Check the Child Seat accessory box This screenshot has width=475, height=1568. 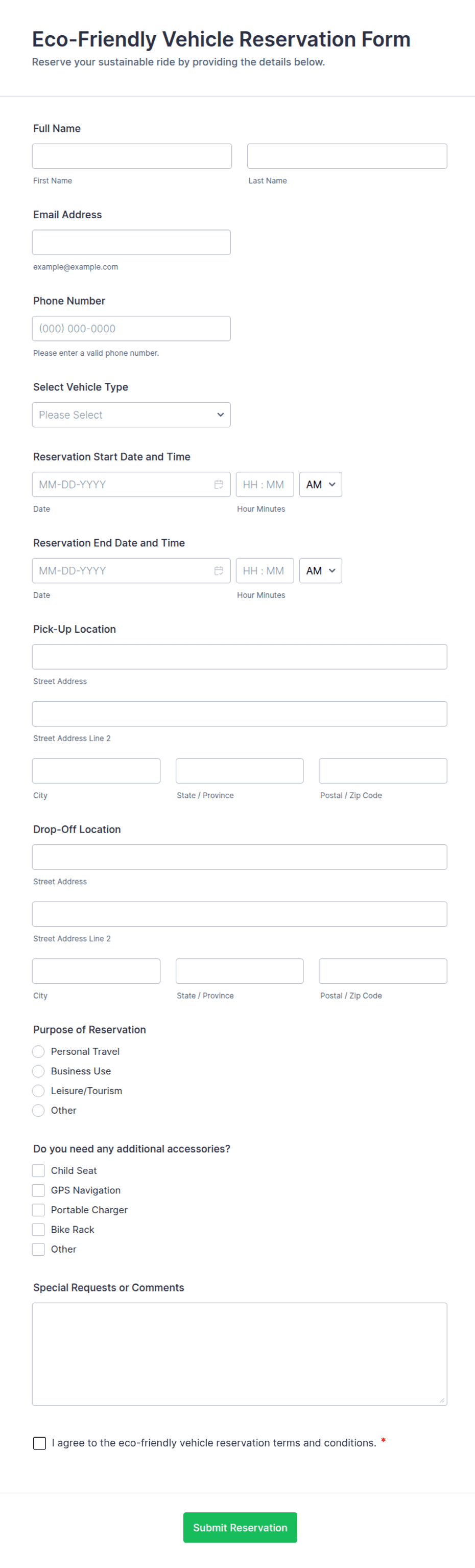coord(38,1170)
